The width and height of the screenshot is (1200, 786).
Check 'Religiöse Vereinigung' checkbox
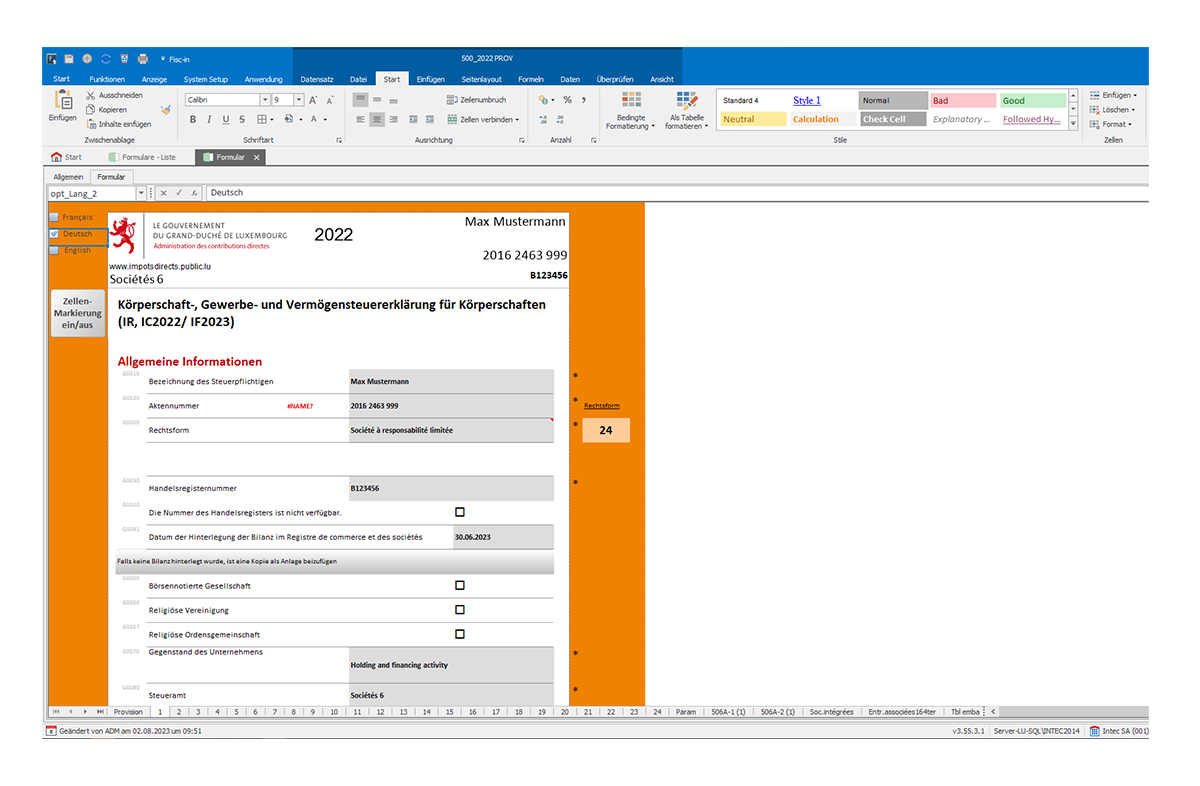(460, 609)
